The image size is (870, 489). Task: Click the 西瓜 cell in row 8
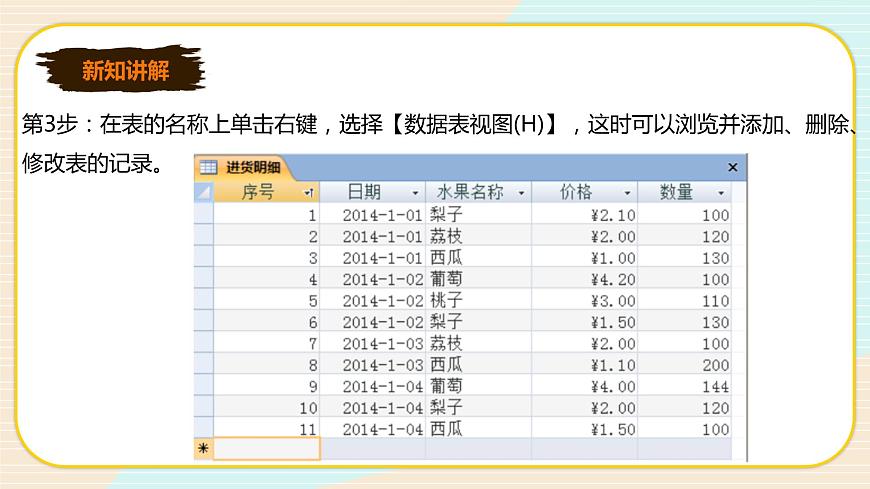(478, 364)
